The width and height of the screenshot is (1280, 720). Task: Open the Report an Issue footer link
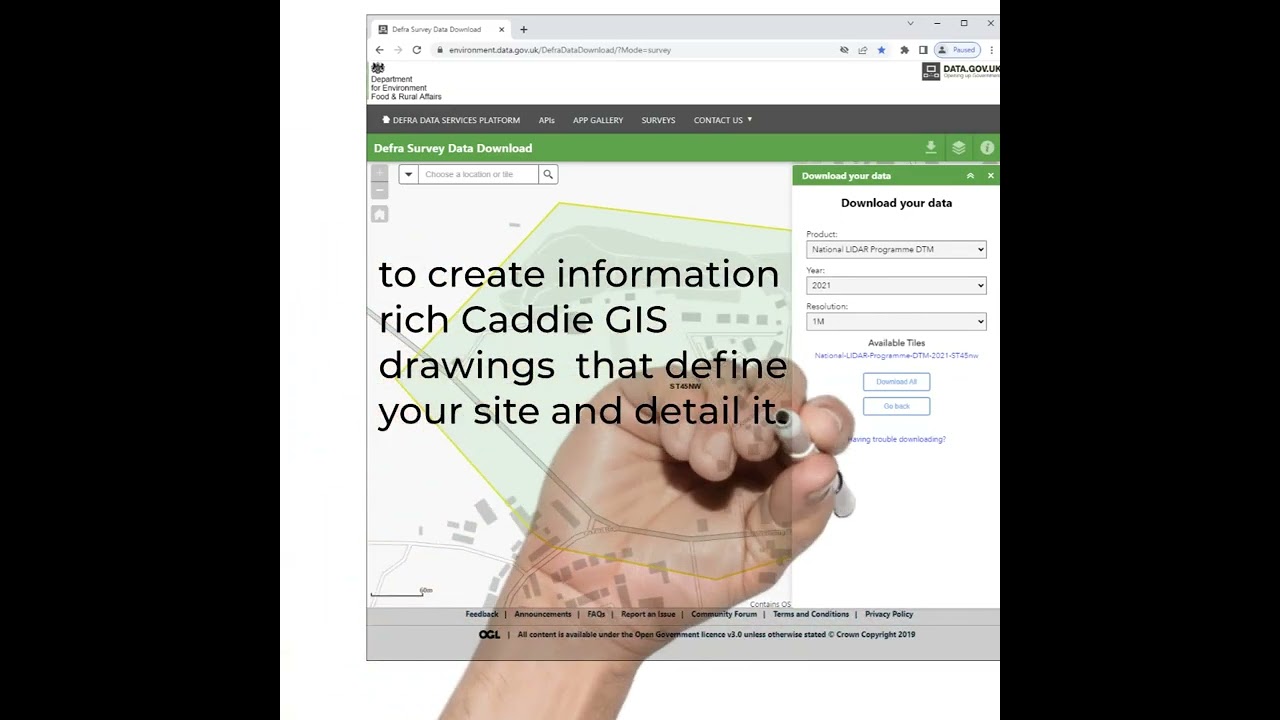coord(648,614)
